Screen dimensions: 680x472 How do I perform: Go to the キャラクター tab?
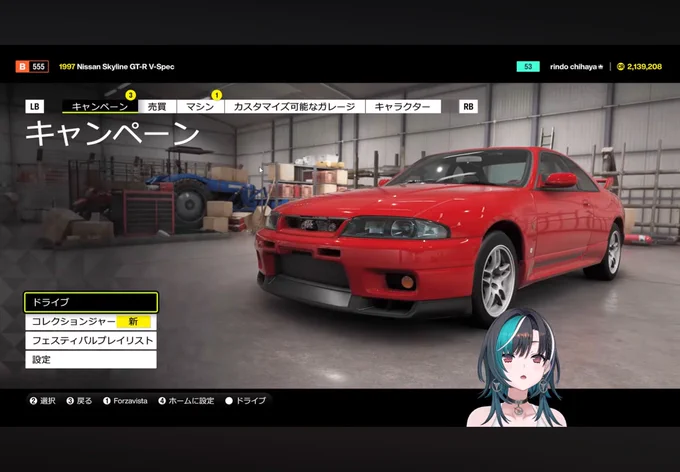[x=403, y=107]
